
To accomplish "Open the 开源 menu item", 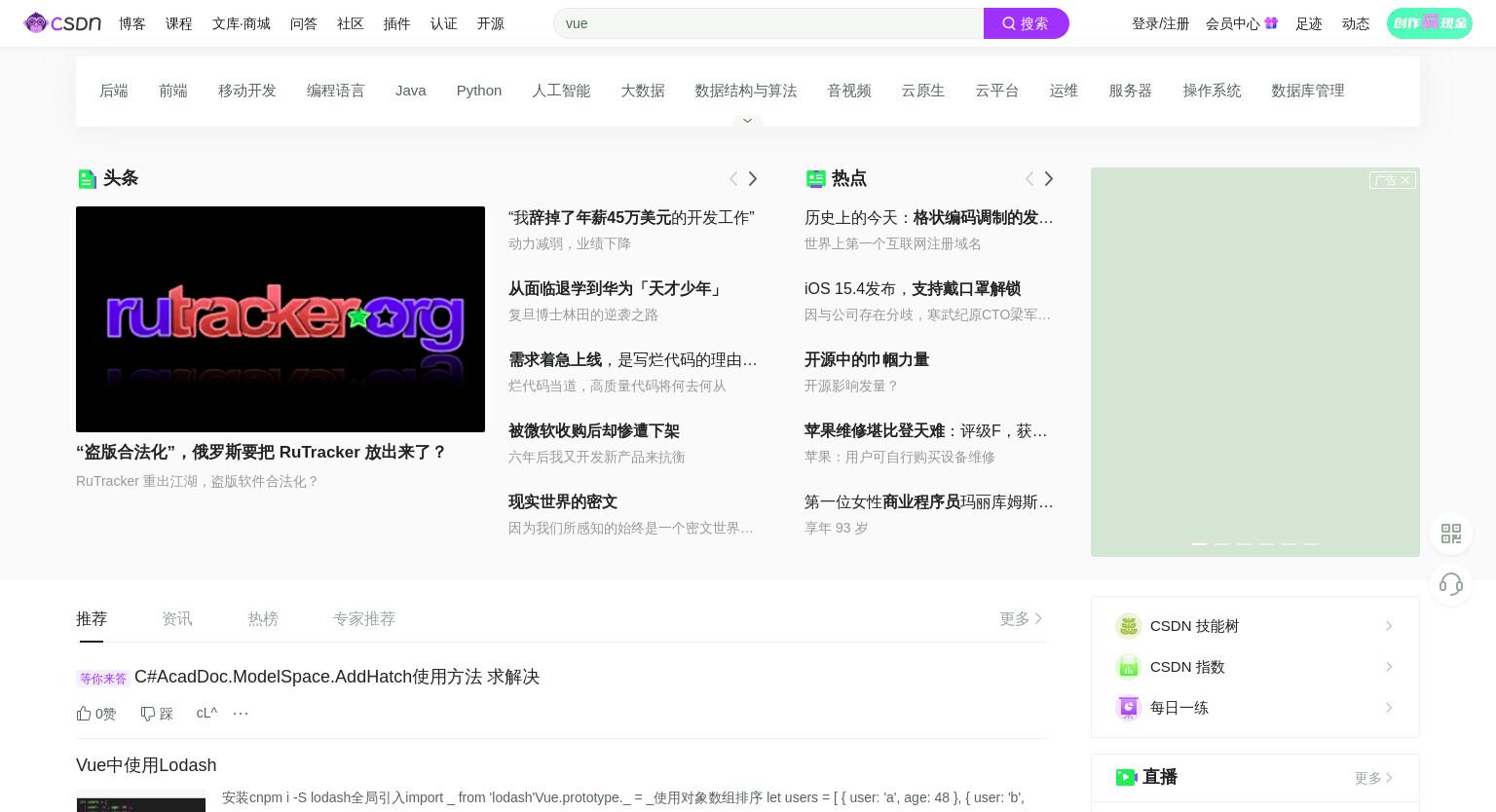I will tap(491, 23).
